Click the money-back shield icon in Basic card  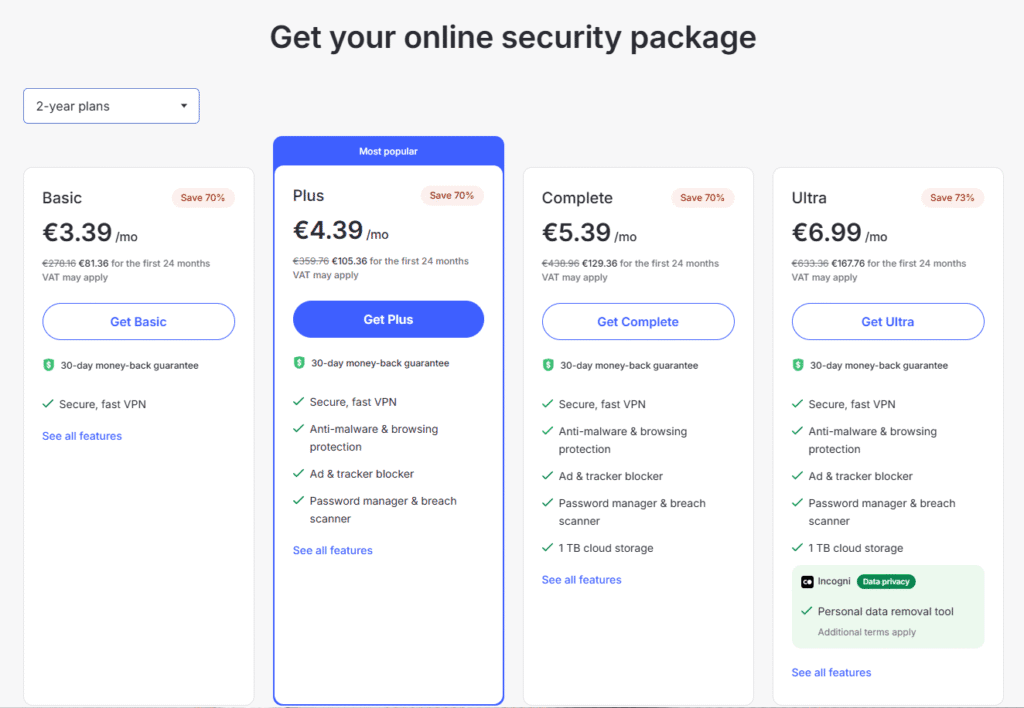(x=48, y=365)
